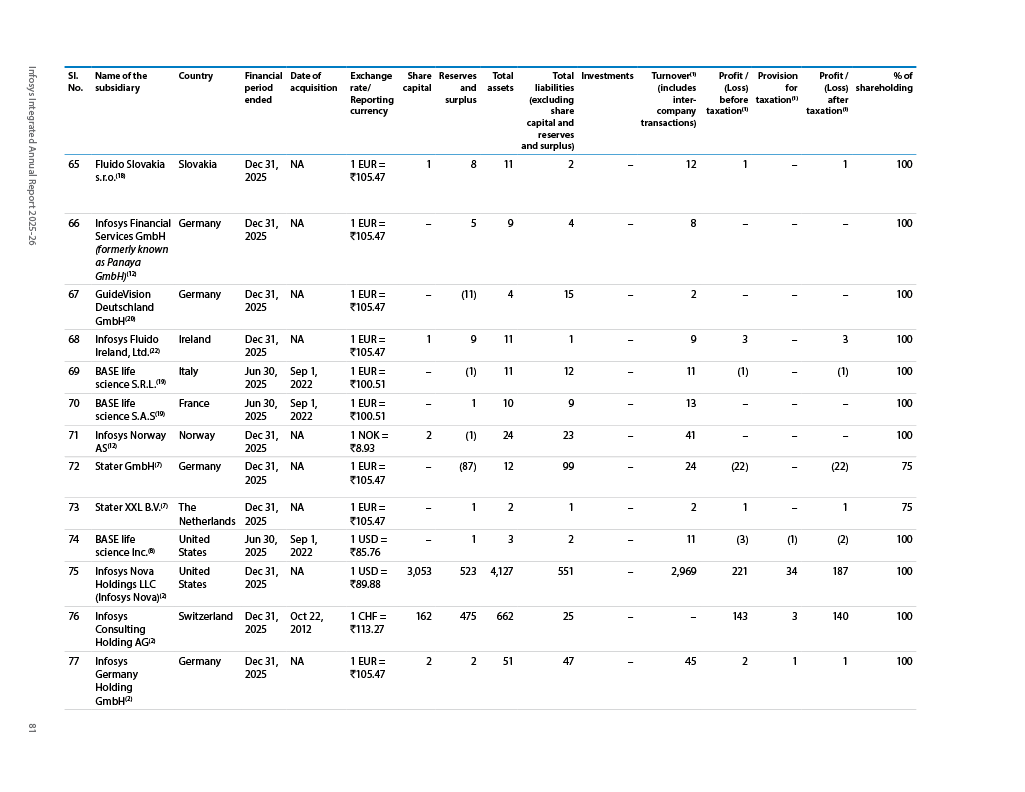Select 'Stater XXL B.V.' name cell
This screenshot has width=1025, height=792.
[131, 507]
